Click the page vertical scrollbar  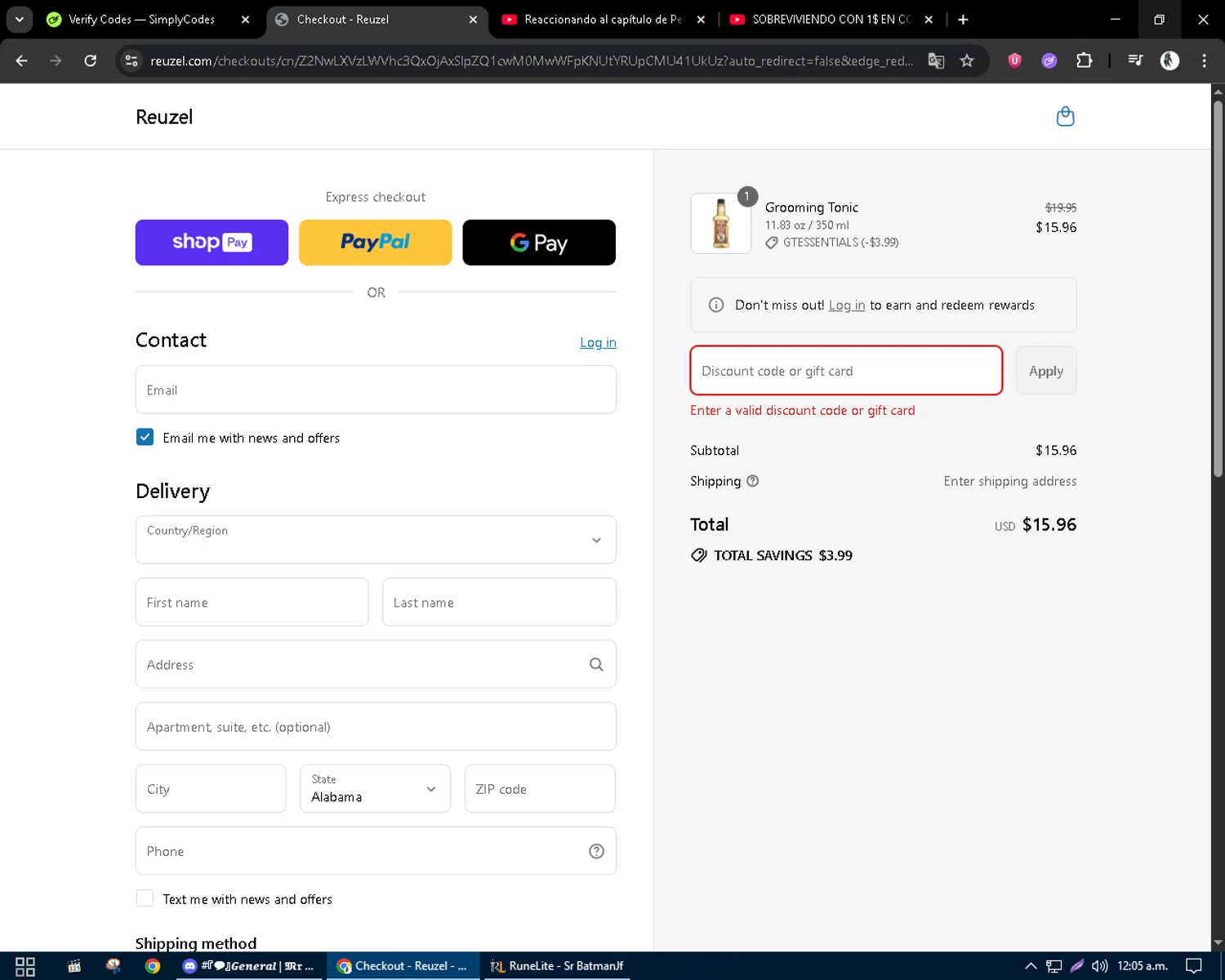1218,289
